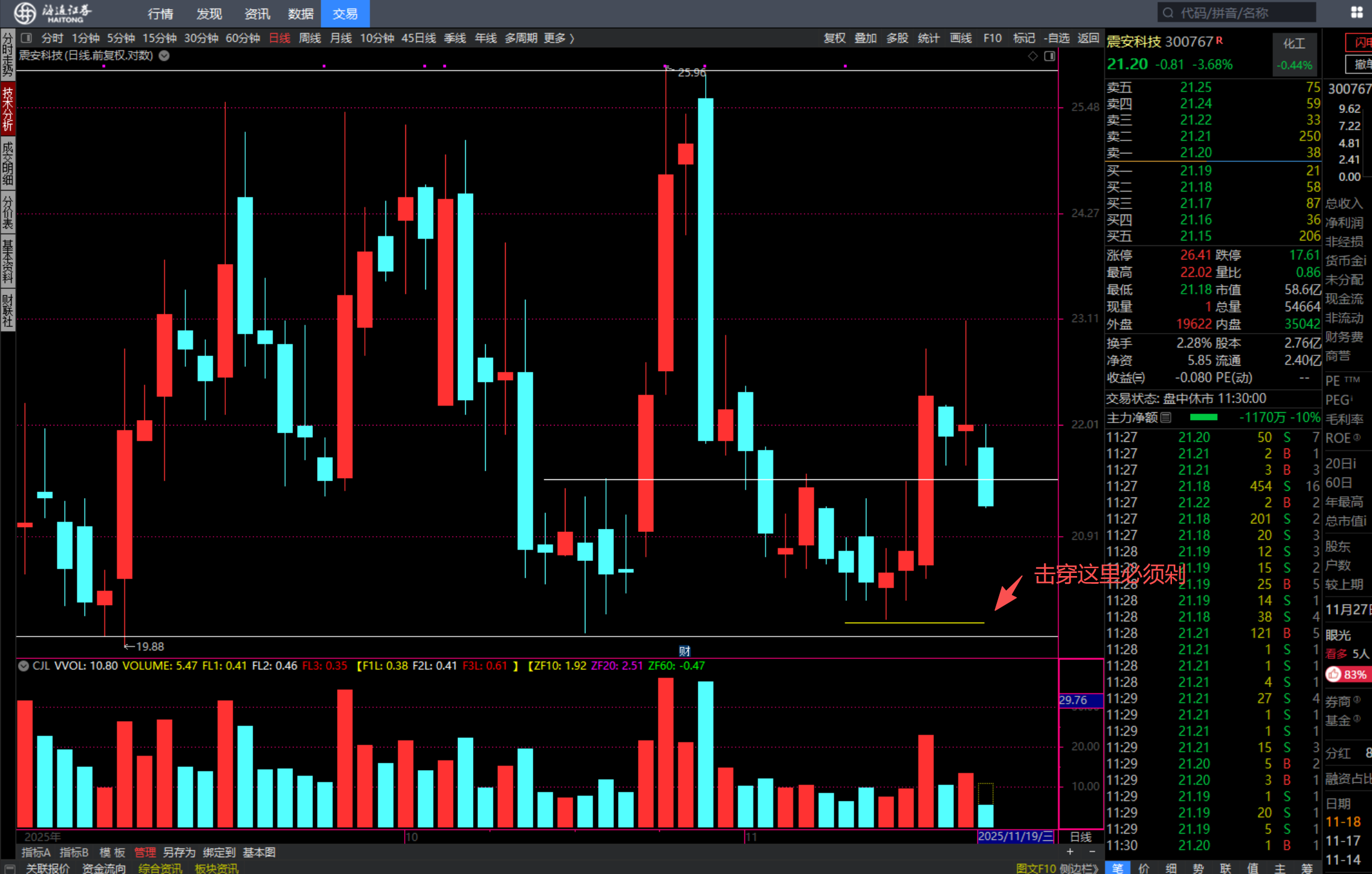1372x874 pixels.
Task: Select the 周线 weekly period tab
Action: point(310,38)
